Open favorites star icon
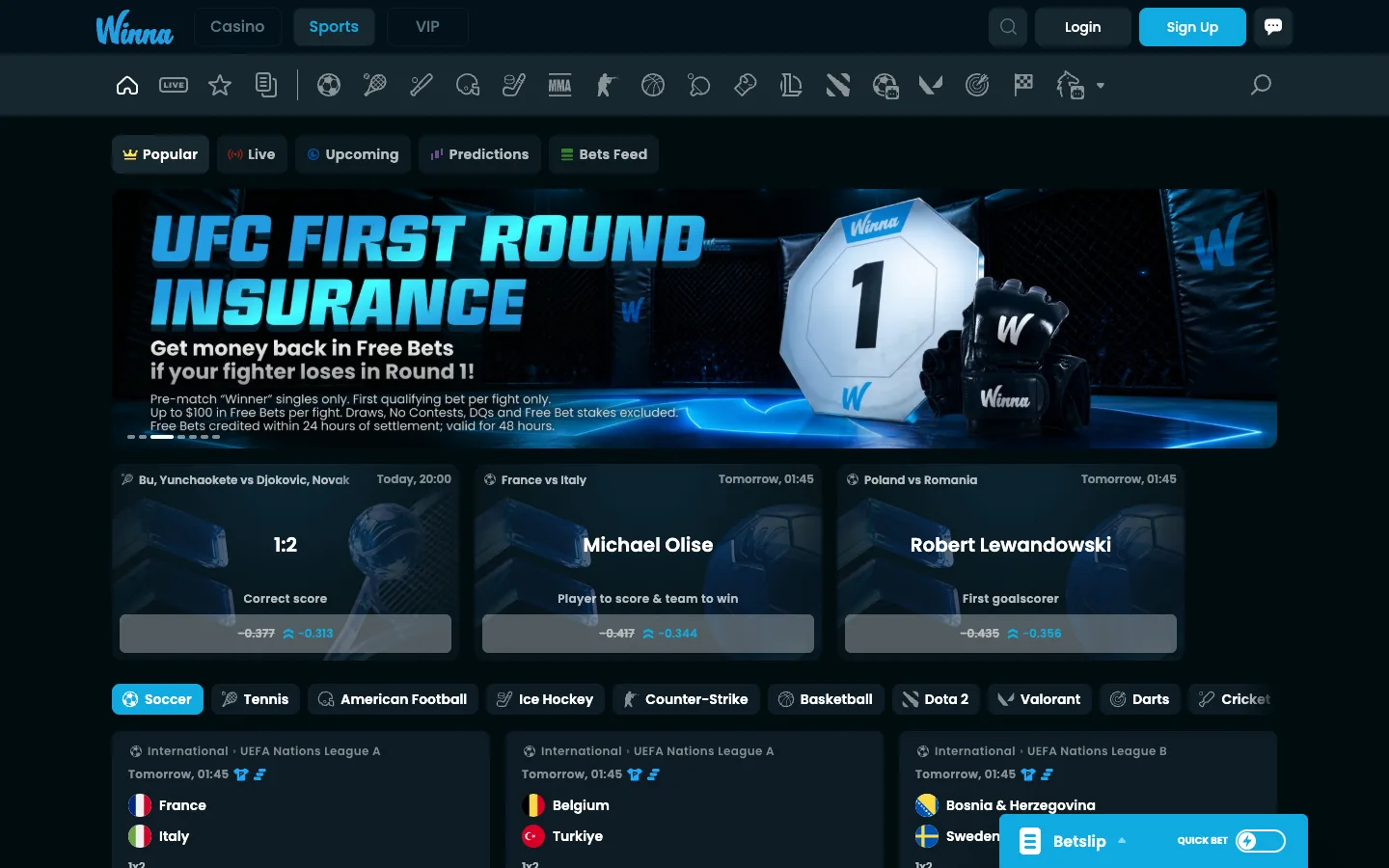The height and width of the screenshot is (868, 1389). tap(220, 85)
